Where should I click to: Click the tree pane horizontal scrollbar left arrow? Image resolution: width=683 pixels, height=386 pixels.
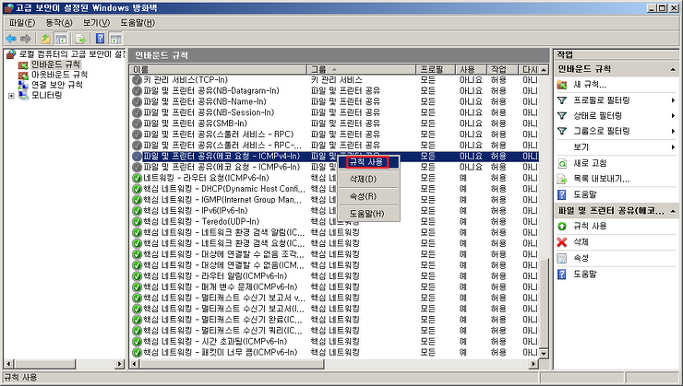coord(9,363)
